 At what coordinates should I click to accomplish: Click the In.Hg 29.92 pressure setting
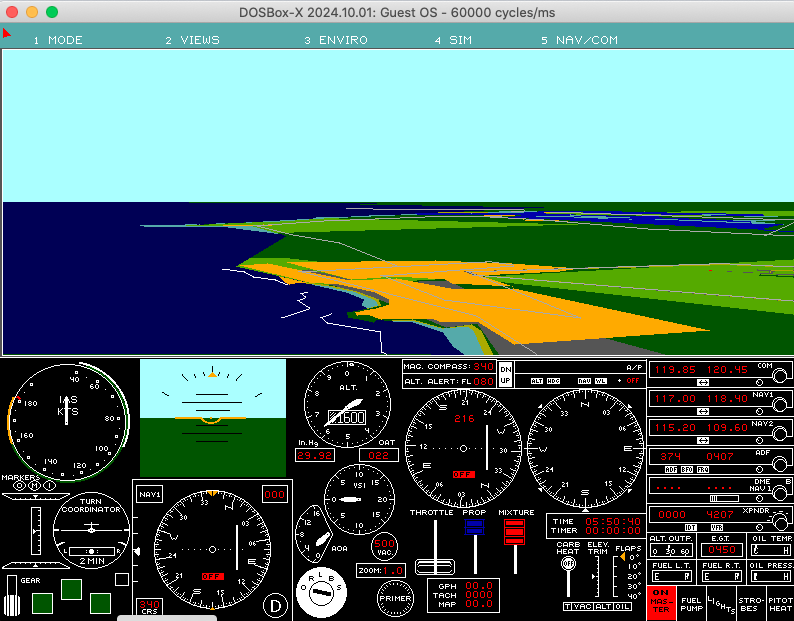coord(314,455)
